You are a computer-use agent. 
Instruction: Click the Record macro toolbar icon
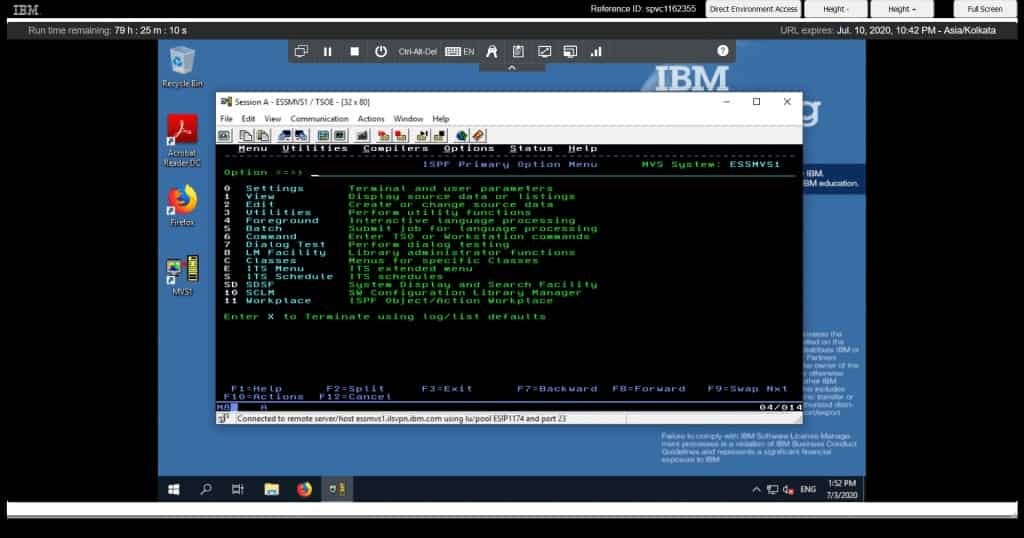click(384, 135)
